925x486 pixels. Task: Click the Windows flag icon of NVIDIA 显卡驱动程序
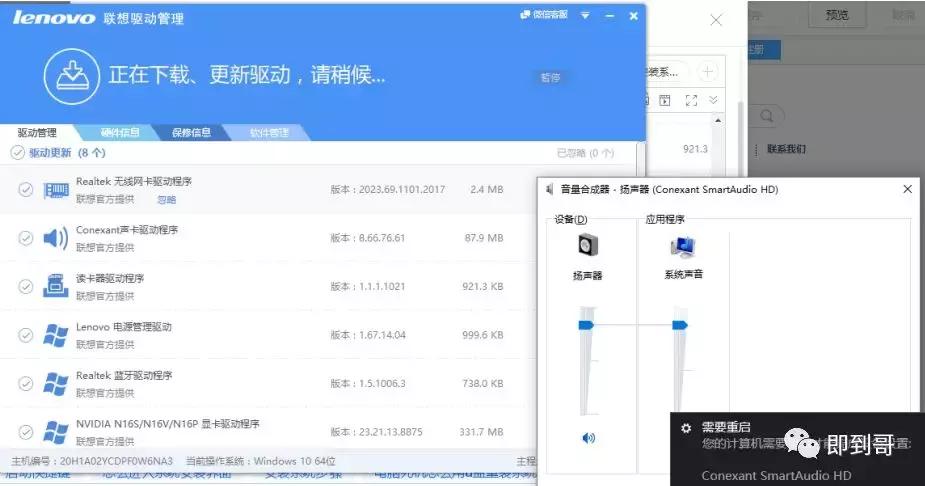[x=55, y=432]
